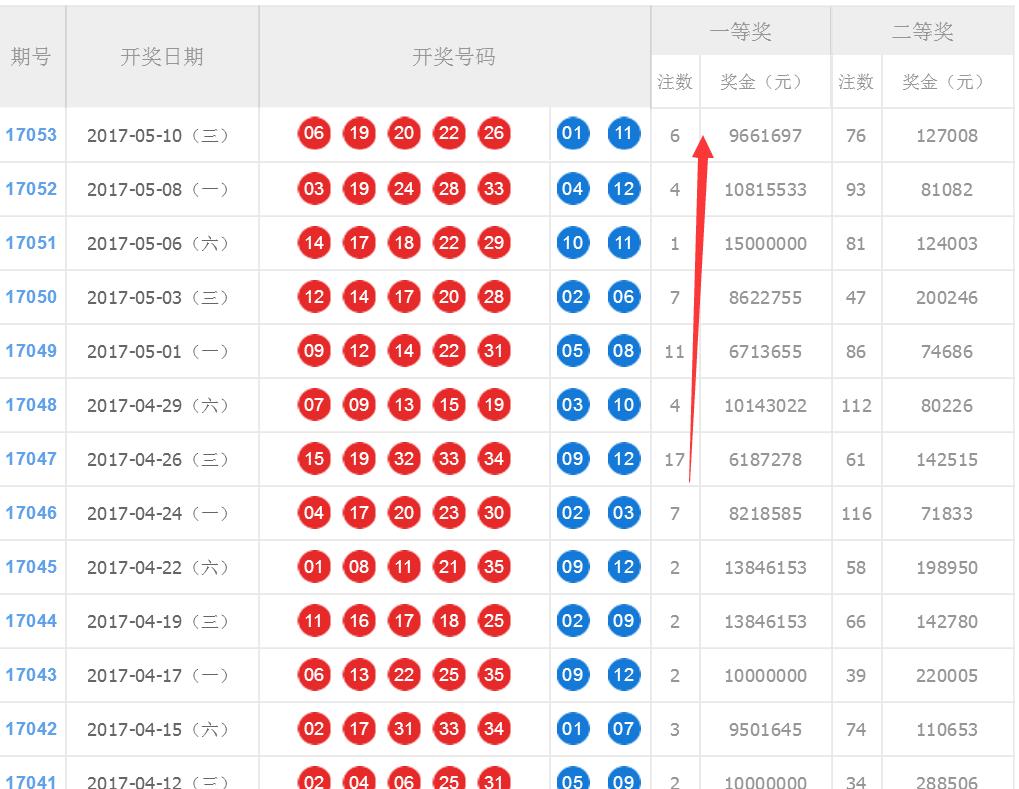Select date 2017-05-10 (三)
This screenshot has height=789, width=1019.
click(158, 135)
